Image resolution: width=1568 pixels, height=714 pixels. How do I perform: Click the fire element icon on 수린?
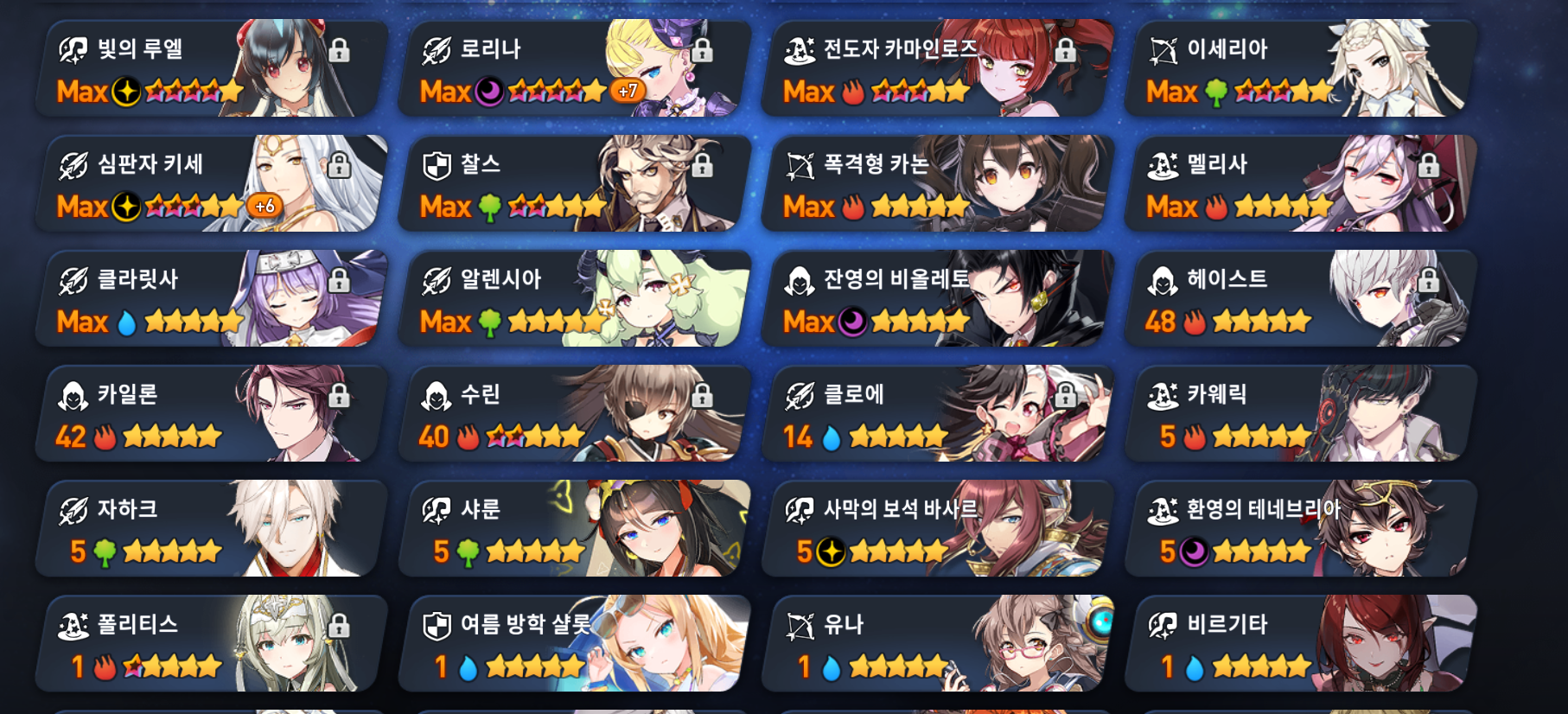(x=468, y=437)
